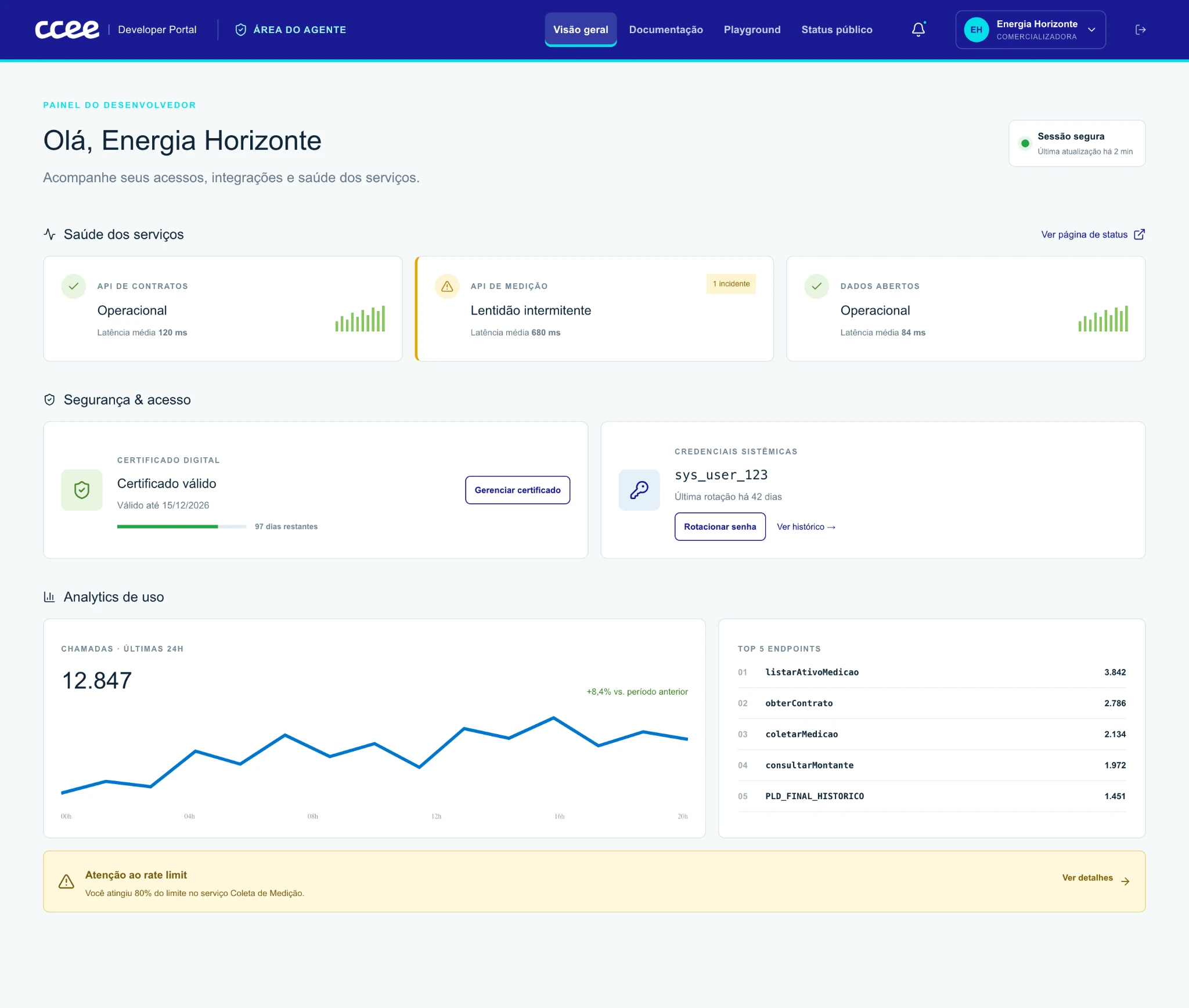Click the CCEE logo
Viewport: 1189px width, 1008px height.
point(67,30)
